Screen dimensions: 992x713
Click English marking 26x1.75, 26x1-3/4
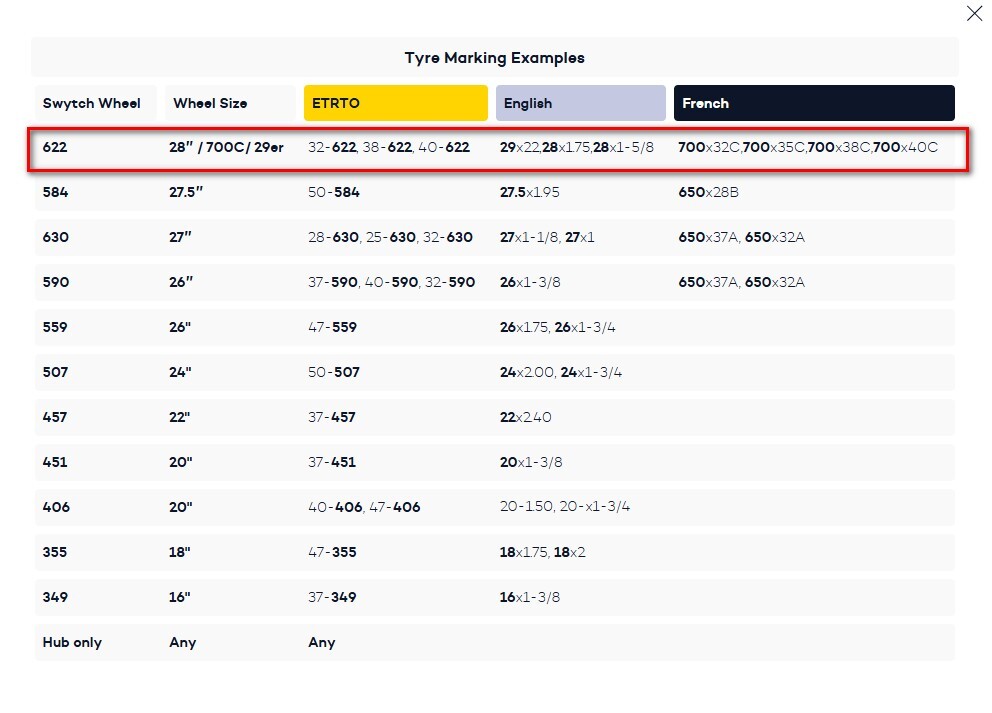pyautogui.click(x=557, y=327)
